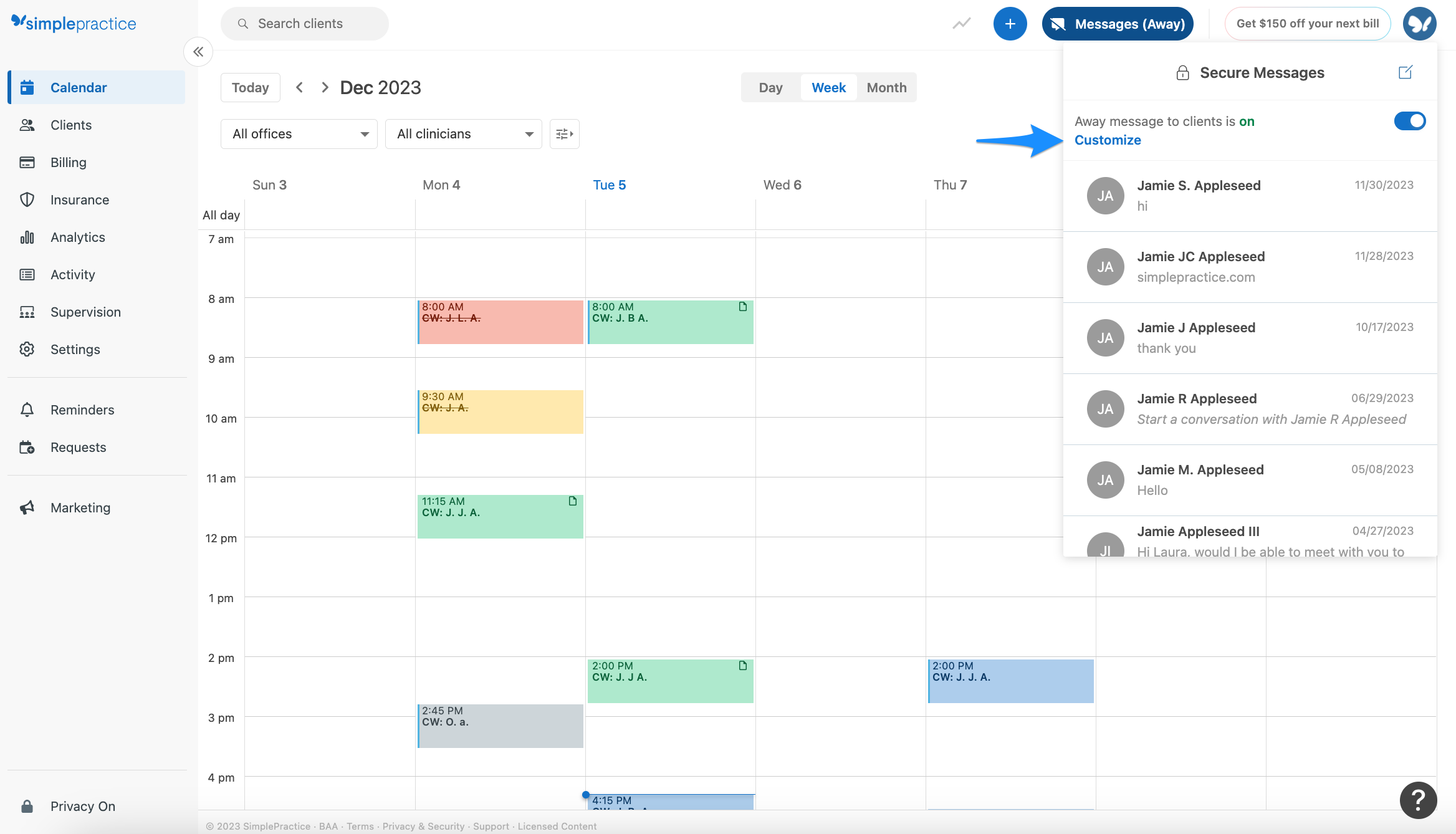Click the Jamie JC Appleseed avatar
Image resolution: width=1456 pixels, height=834 pixels.
(x=1105, y=267)
